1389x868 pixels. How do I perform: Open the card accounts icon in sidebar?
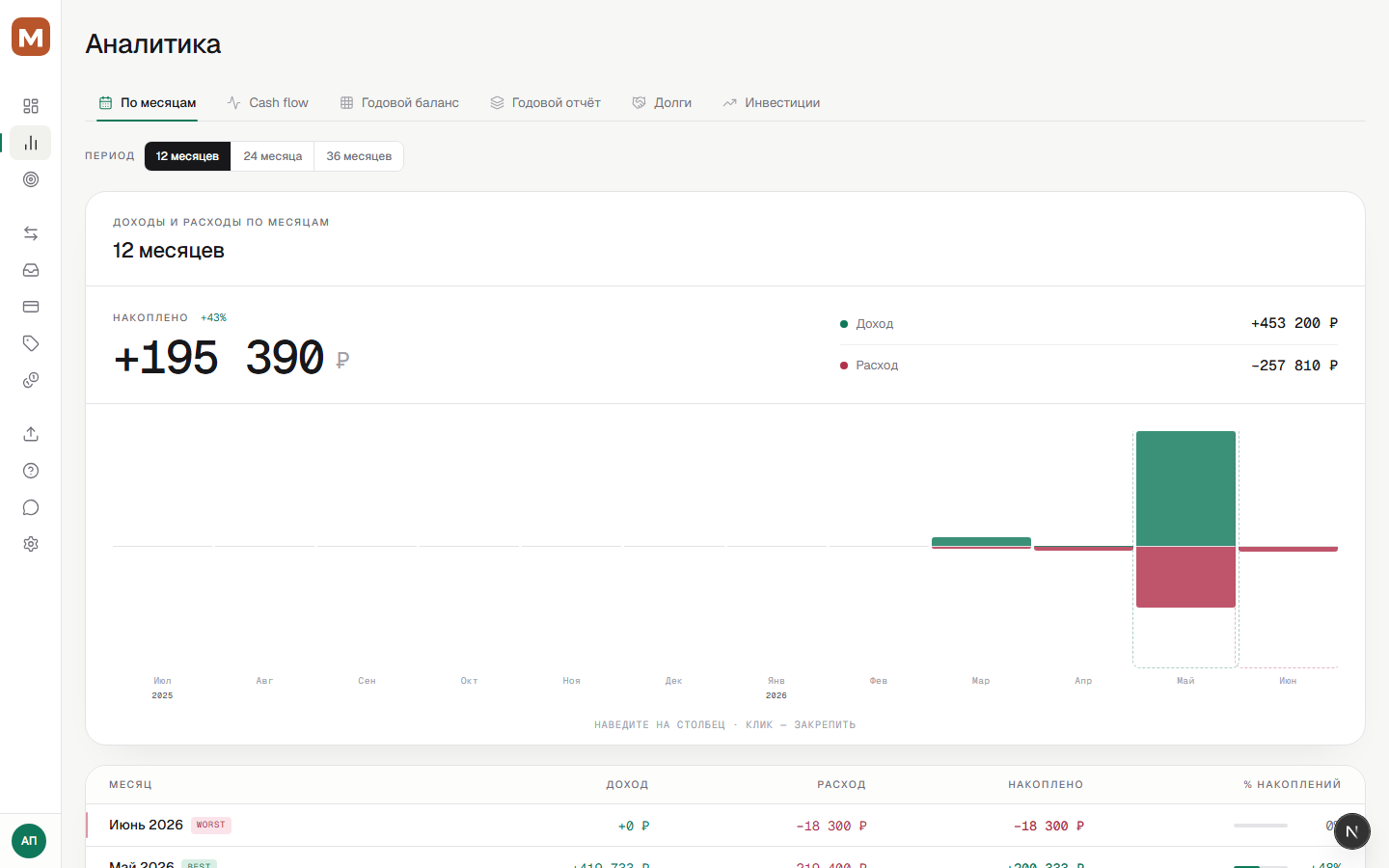click(x=31, y=307)
